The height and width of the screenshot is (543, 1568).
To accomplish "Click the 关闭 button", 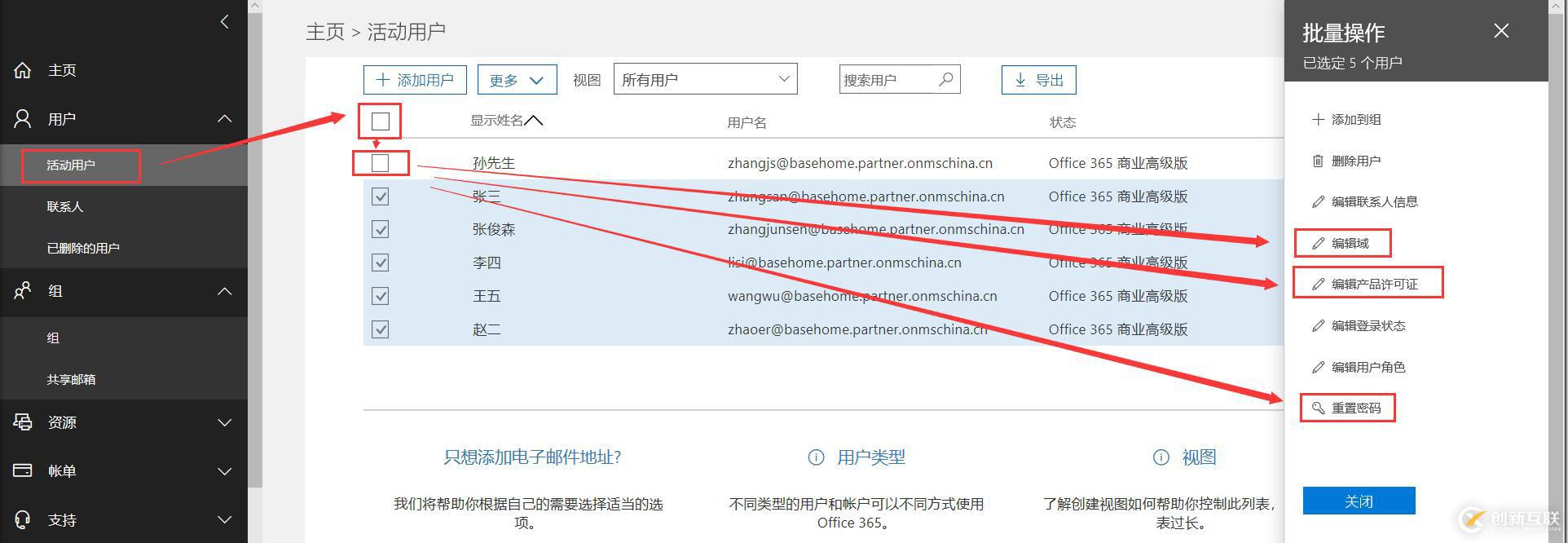I will pyautogui.click(x=1359, y=501).
